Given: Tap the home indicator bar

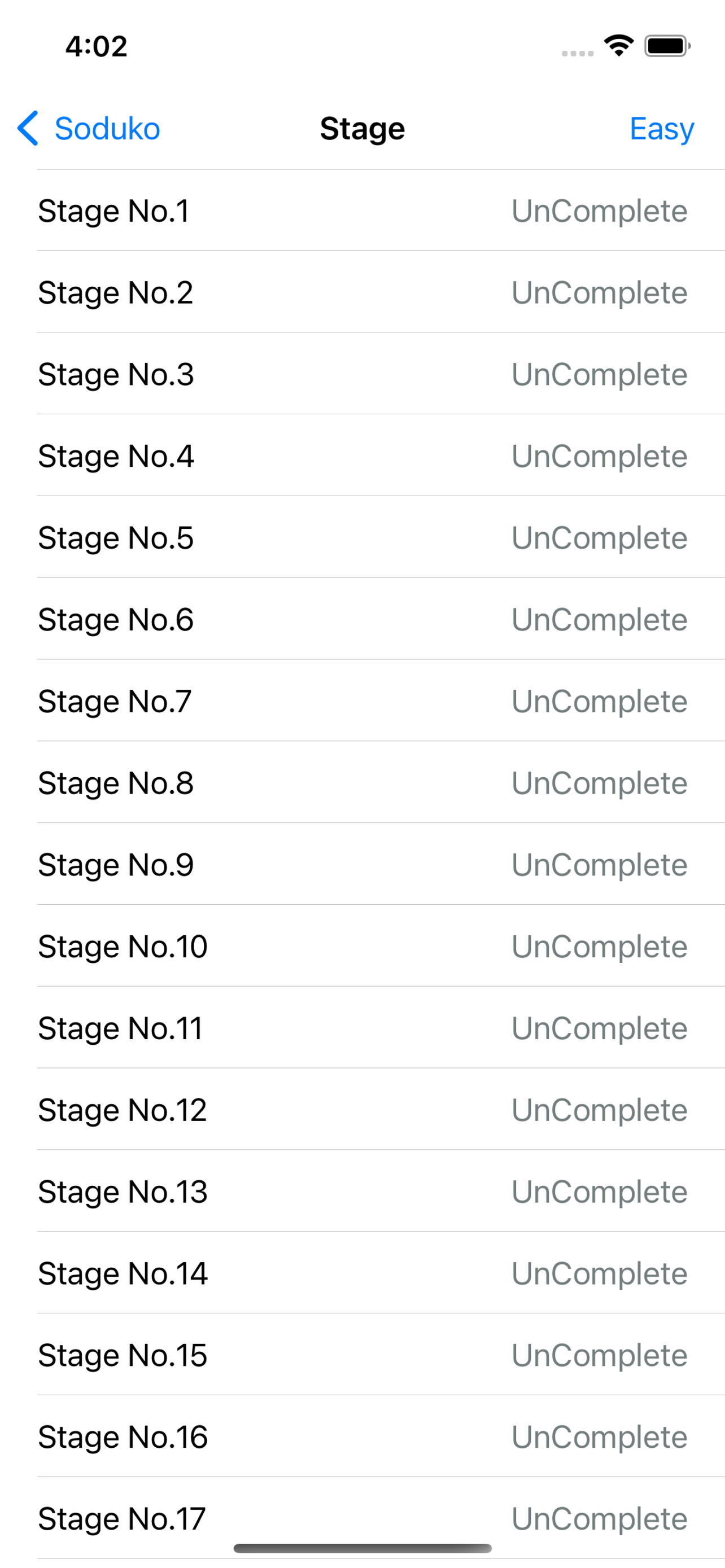Looking at the screenshot, I should click(363, 1548).
